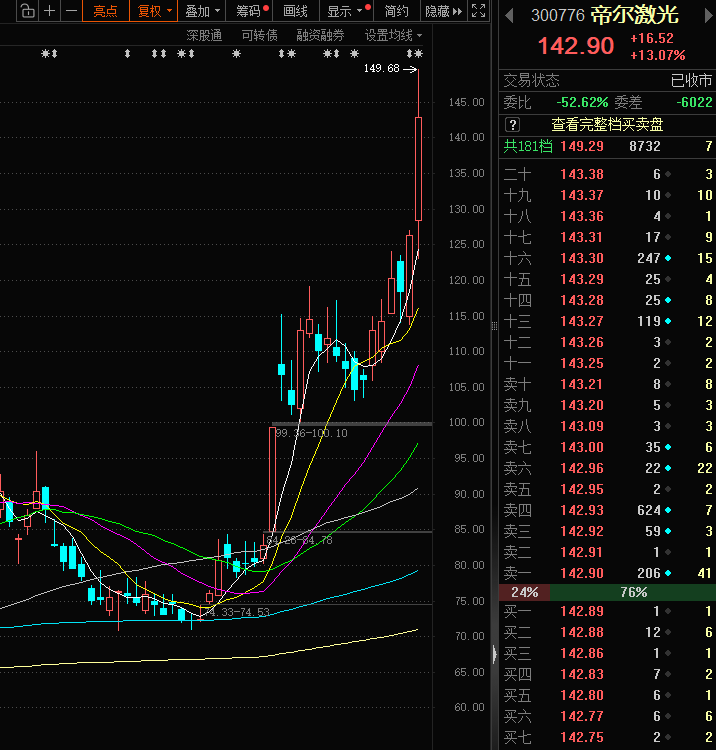Click the red 24% sell ratio bar
The width and height of the screenshot is (716, 750).
524,593
